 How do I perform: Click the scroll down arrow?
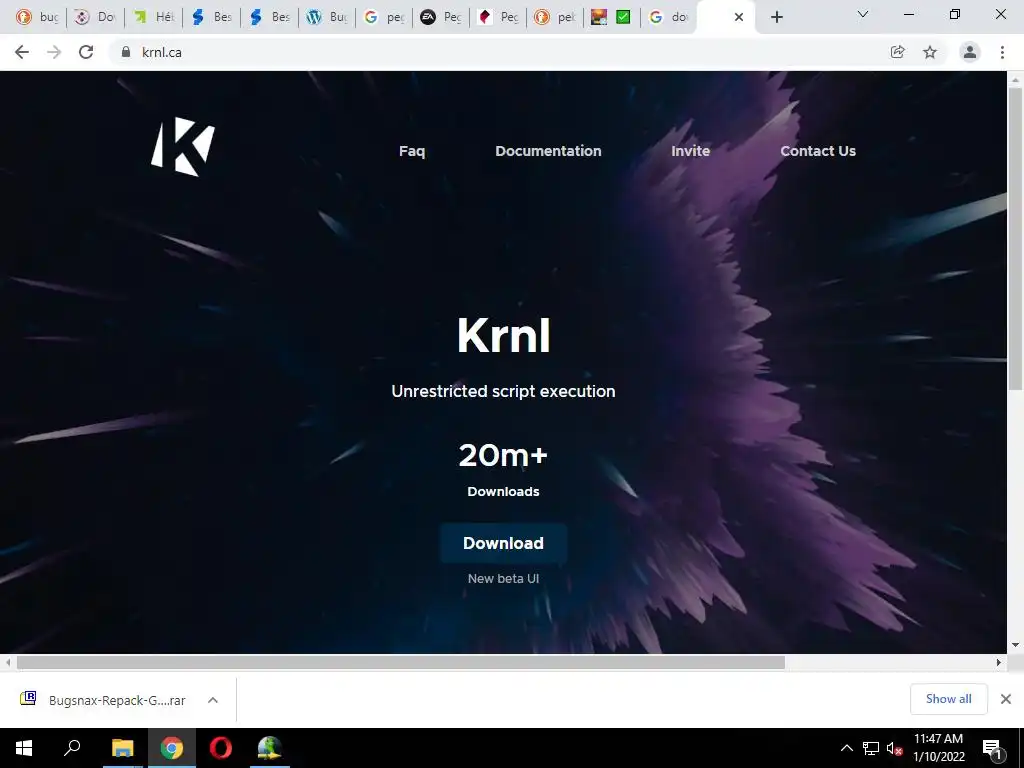coord(1016,645)
